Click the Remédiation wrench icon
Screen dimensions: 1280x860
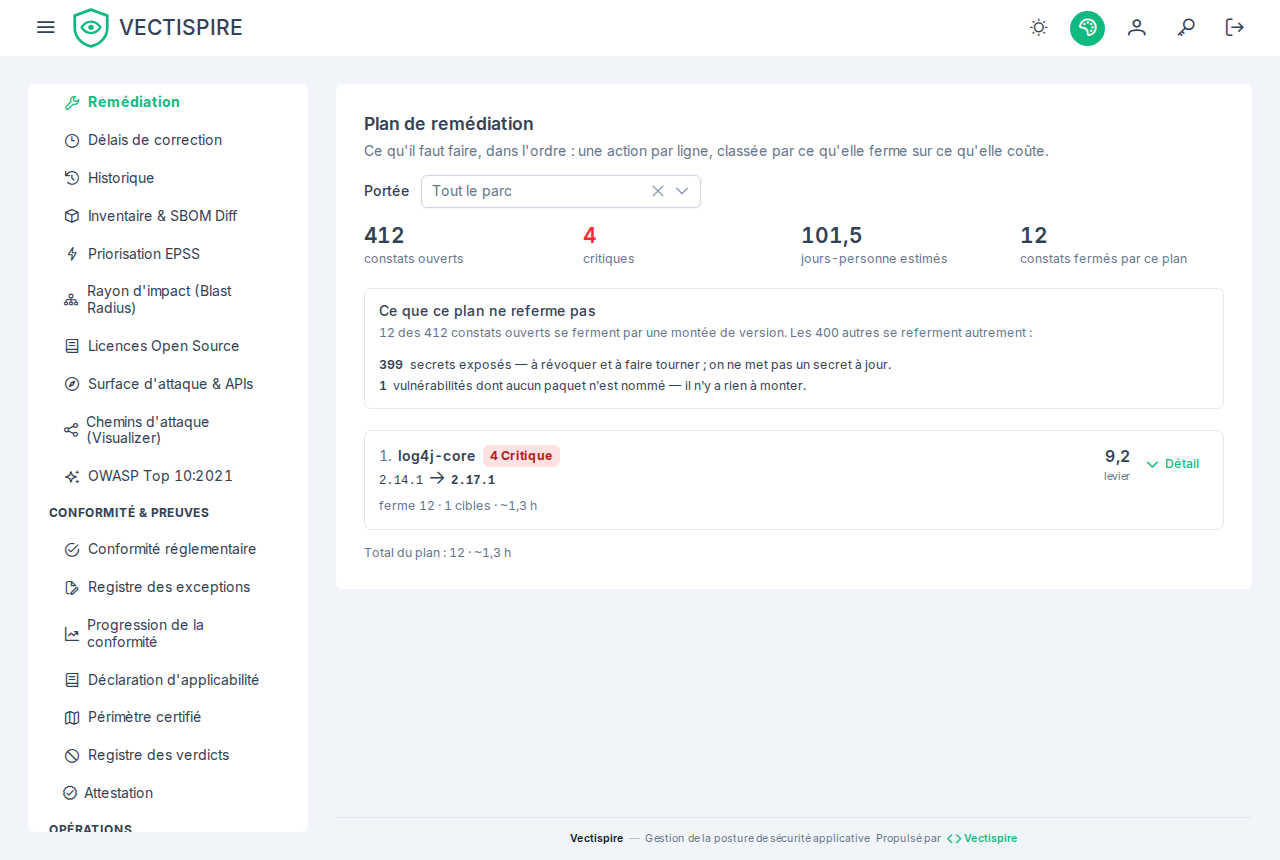72,102
